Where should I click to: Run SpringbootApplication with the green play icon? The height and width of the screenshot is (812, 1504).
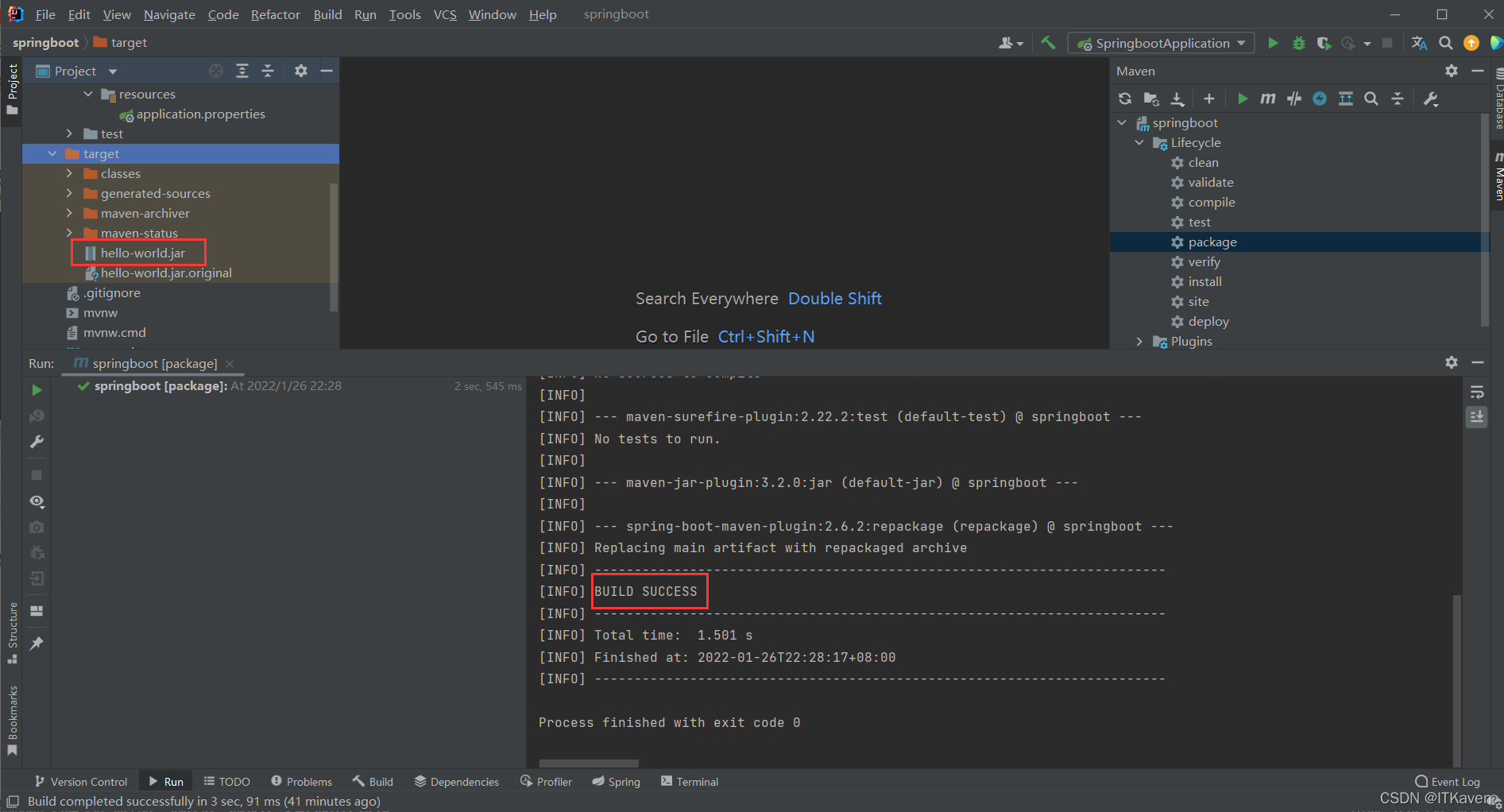click(1273, 43)
